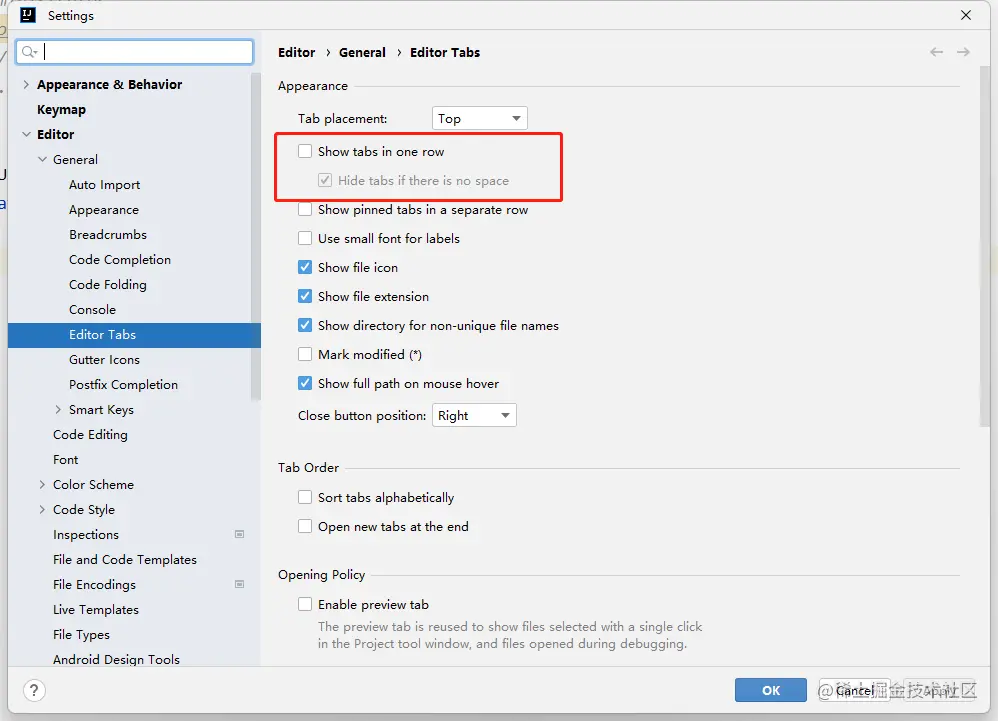Click the IntelliJ logo icon in title bar
The height and width of the screenshot is (721, 998).
(27, 15)
